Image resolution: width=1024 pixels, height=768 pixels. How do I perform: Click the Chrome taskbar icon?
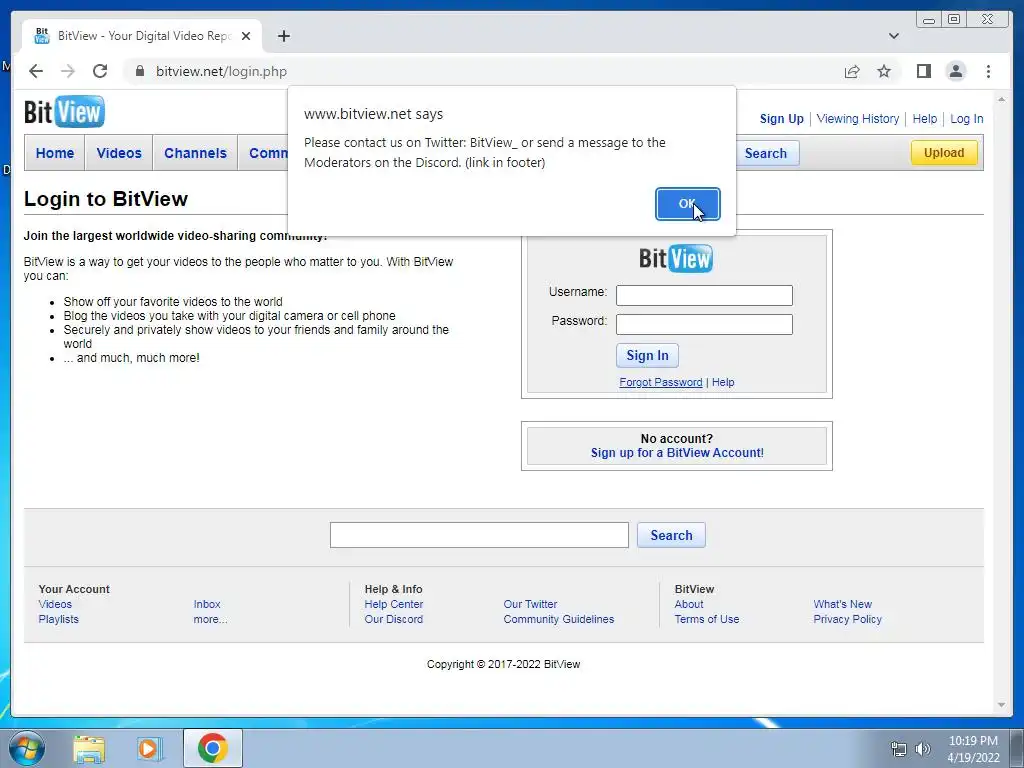[x=212, y=748]
